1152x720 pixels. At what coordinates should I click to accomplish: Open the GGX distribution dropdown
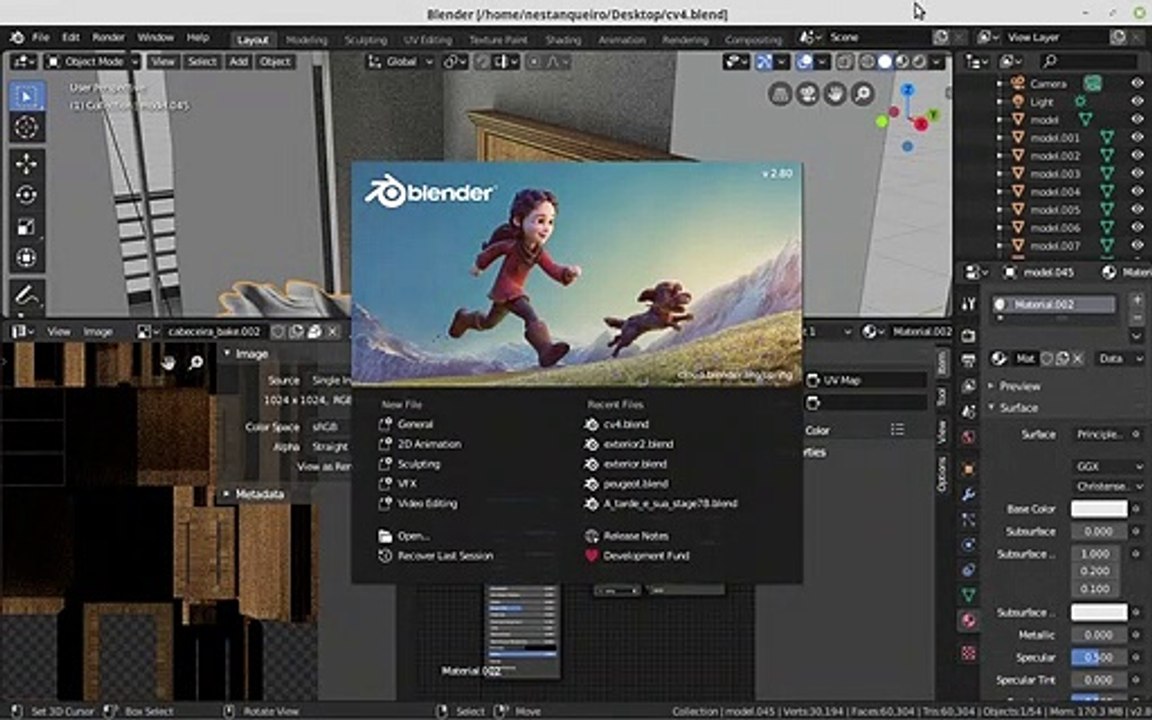1109,467
